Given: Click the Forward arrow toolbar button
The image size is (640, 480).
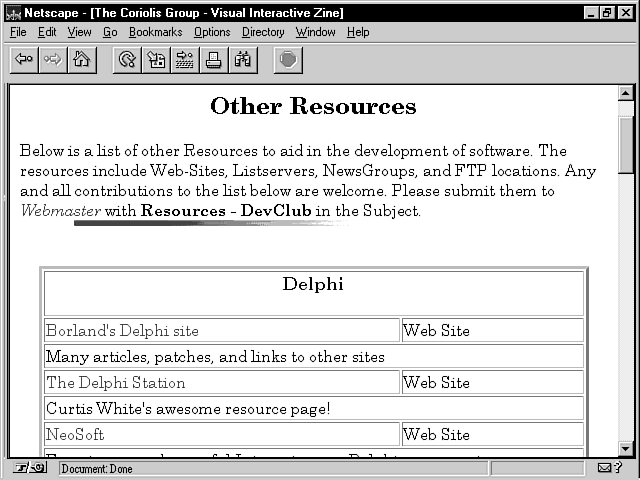Looking at the screenshot, I should pyautogui.click(x=53, y=60).
